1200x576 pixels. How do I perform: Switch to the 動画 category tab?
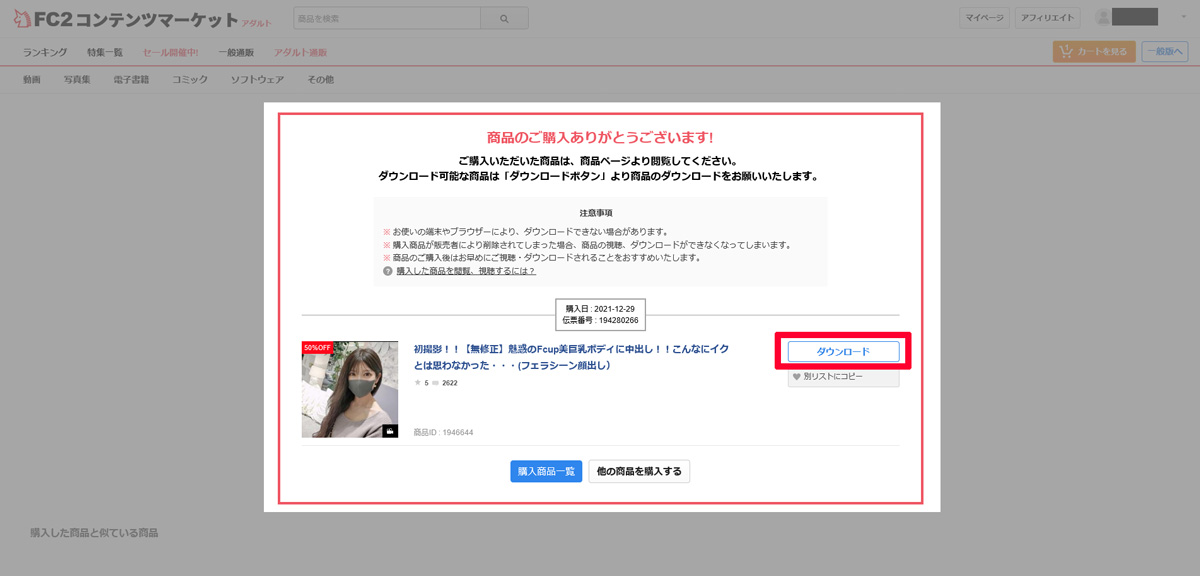pyautogui.click(x=31, y=79)
